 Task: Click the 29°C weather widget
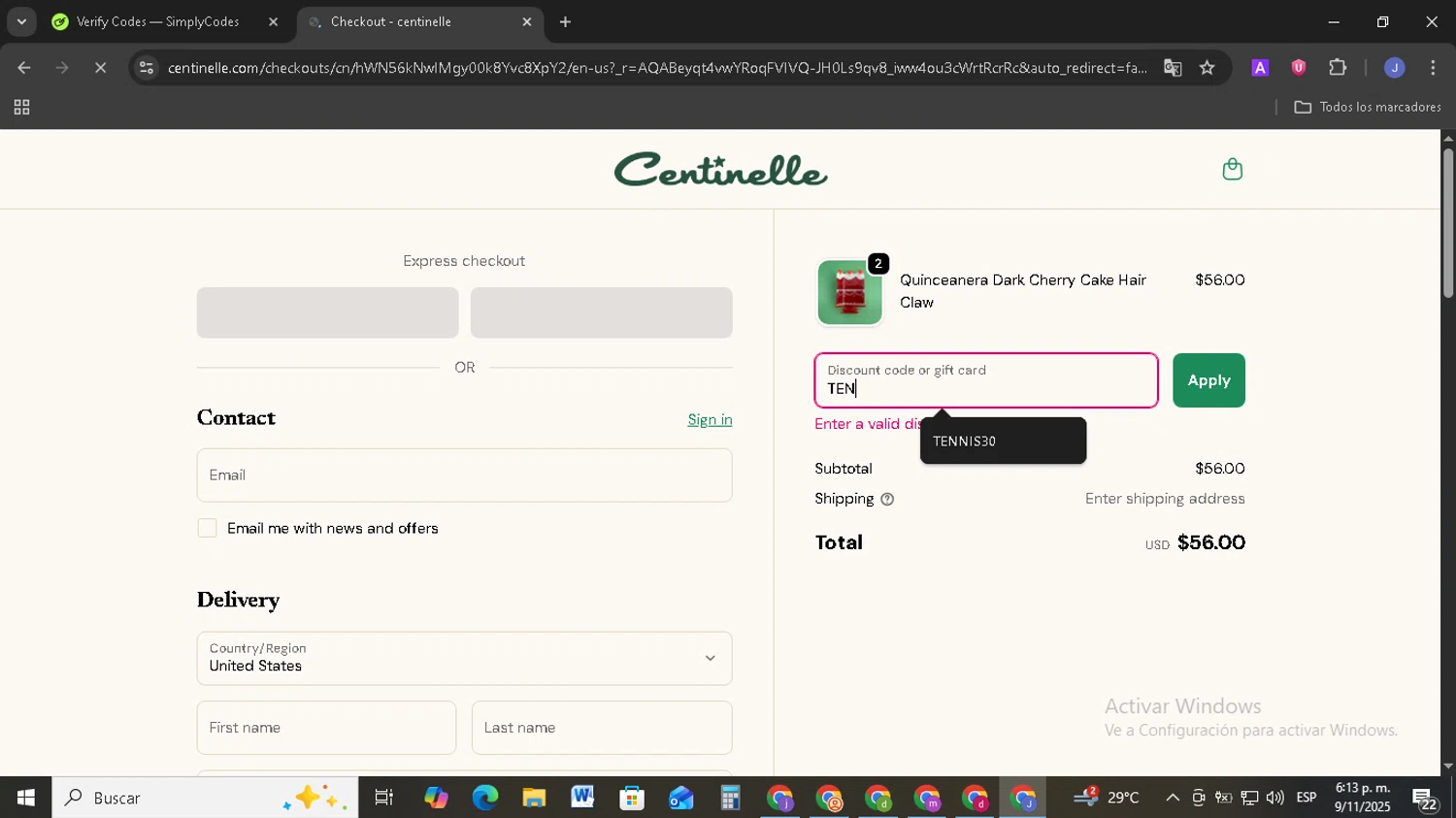pos(1107,798)
